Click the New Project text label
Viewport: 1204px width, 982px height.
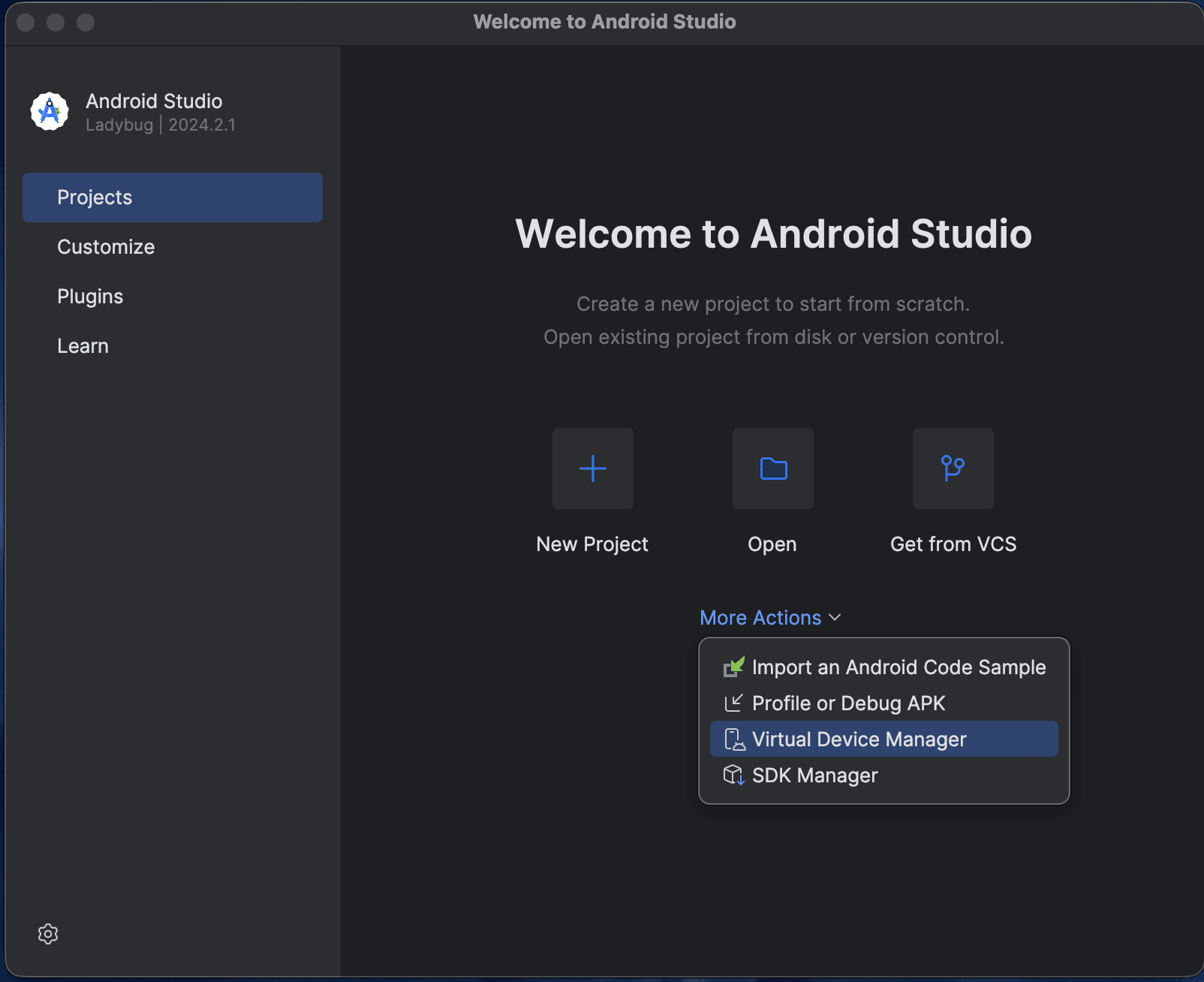click(x=591, y=544)
